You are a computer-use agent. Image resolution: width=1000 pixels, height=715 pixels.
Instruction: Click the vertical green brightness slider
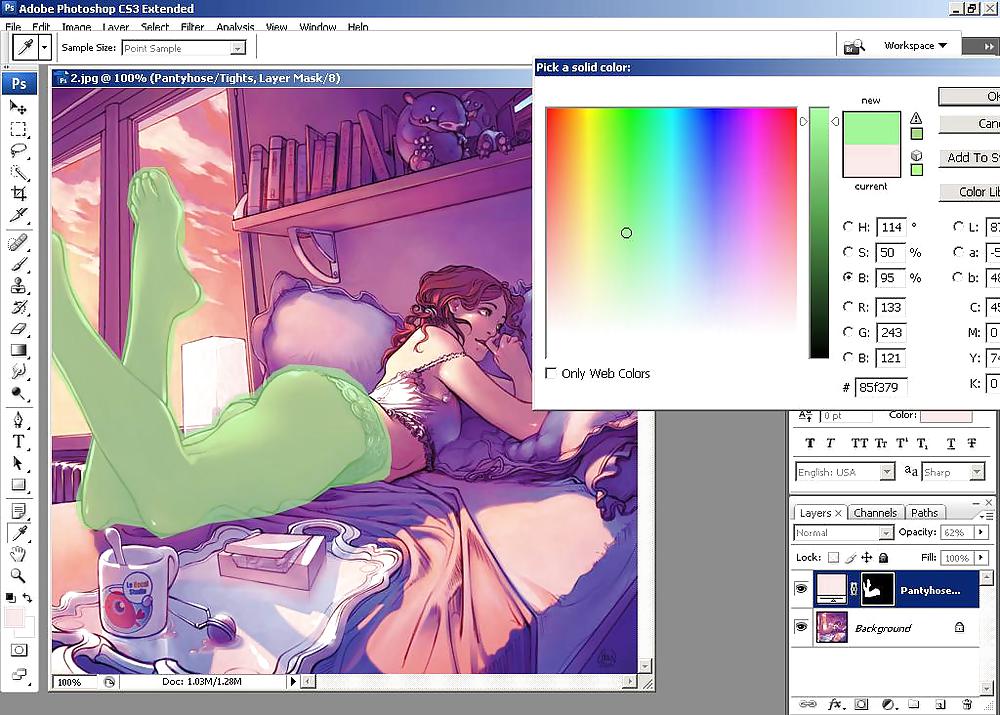(x=819, y=233)
